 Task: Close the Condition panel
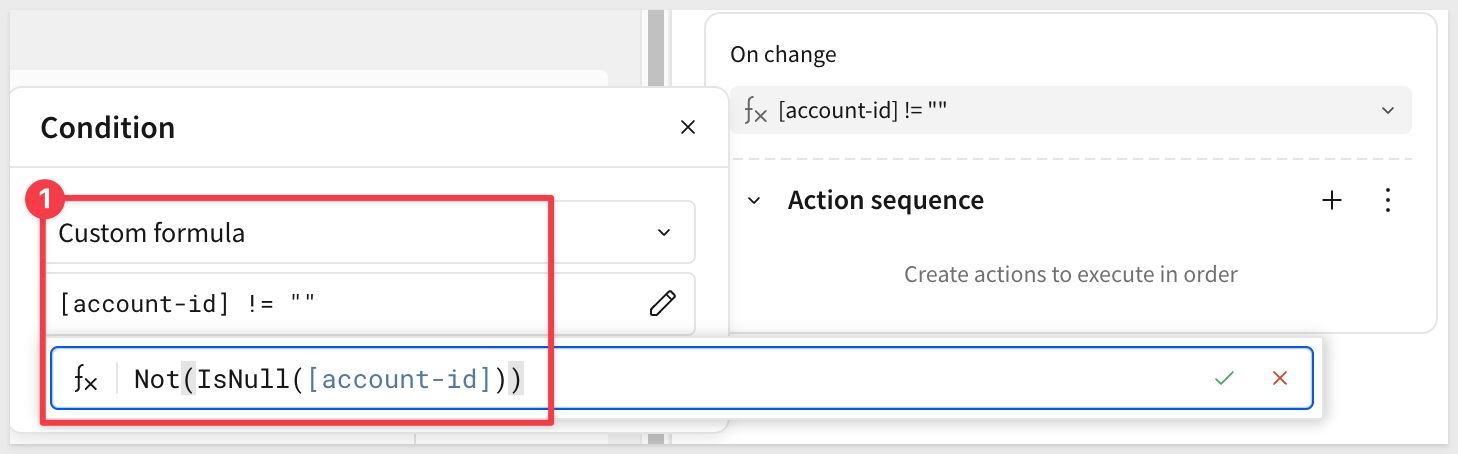click(x=687, y=127)
